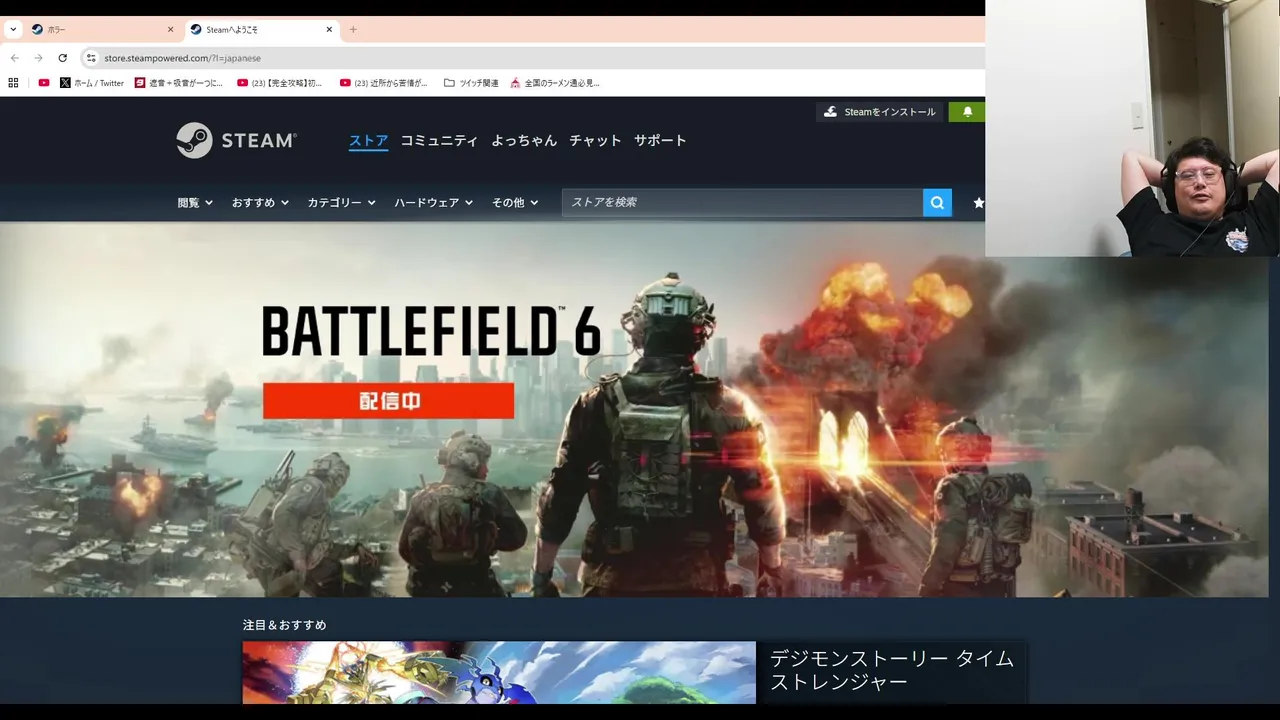Close the ホラー browser tab

tap(170, 29)
